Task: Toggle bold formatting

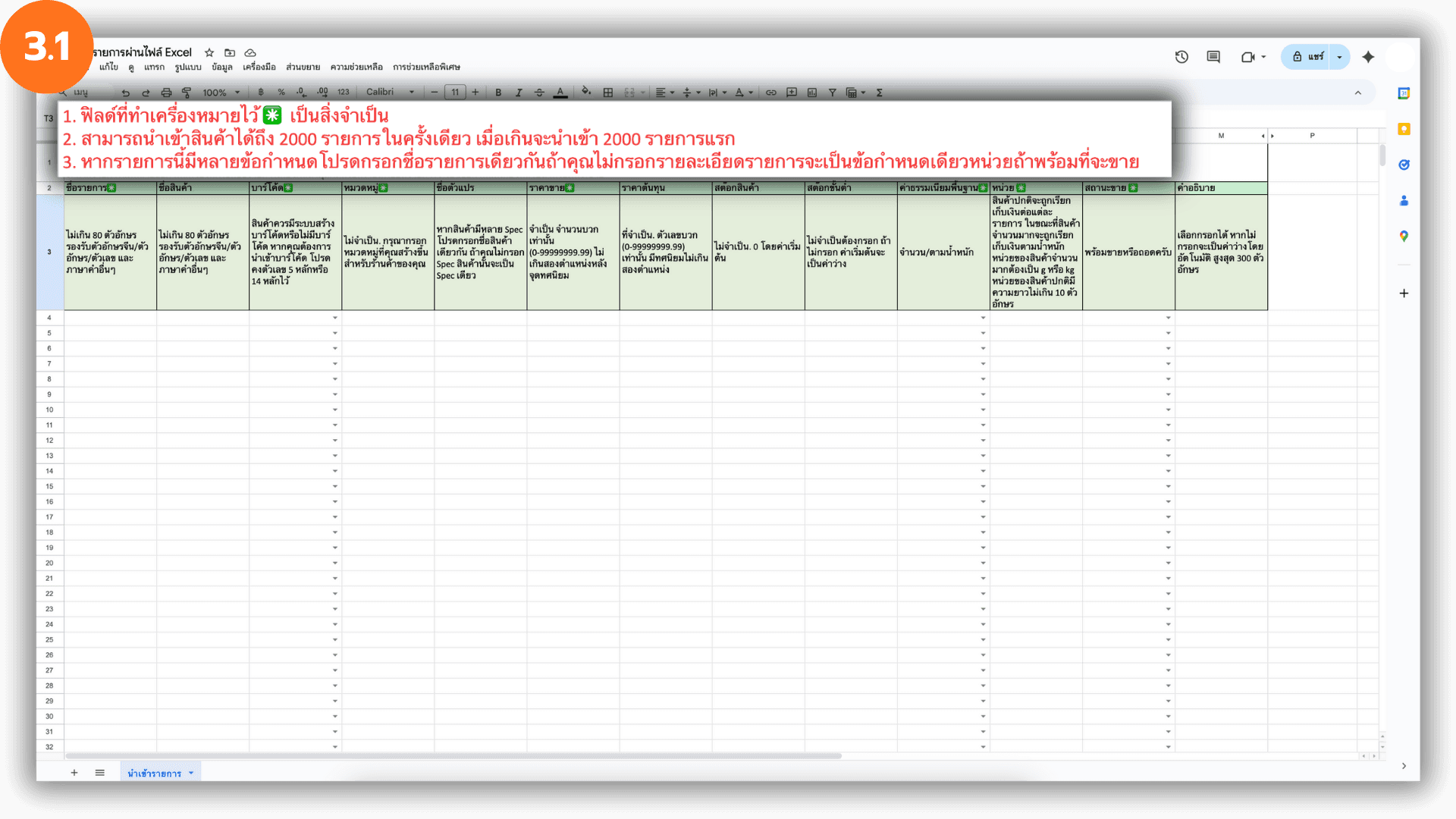Action: point(498,93)
